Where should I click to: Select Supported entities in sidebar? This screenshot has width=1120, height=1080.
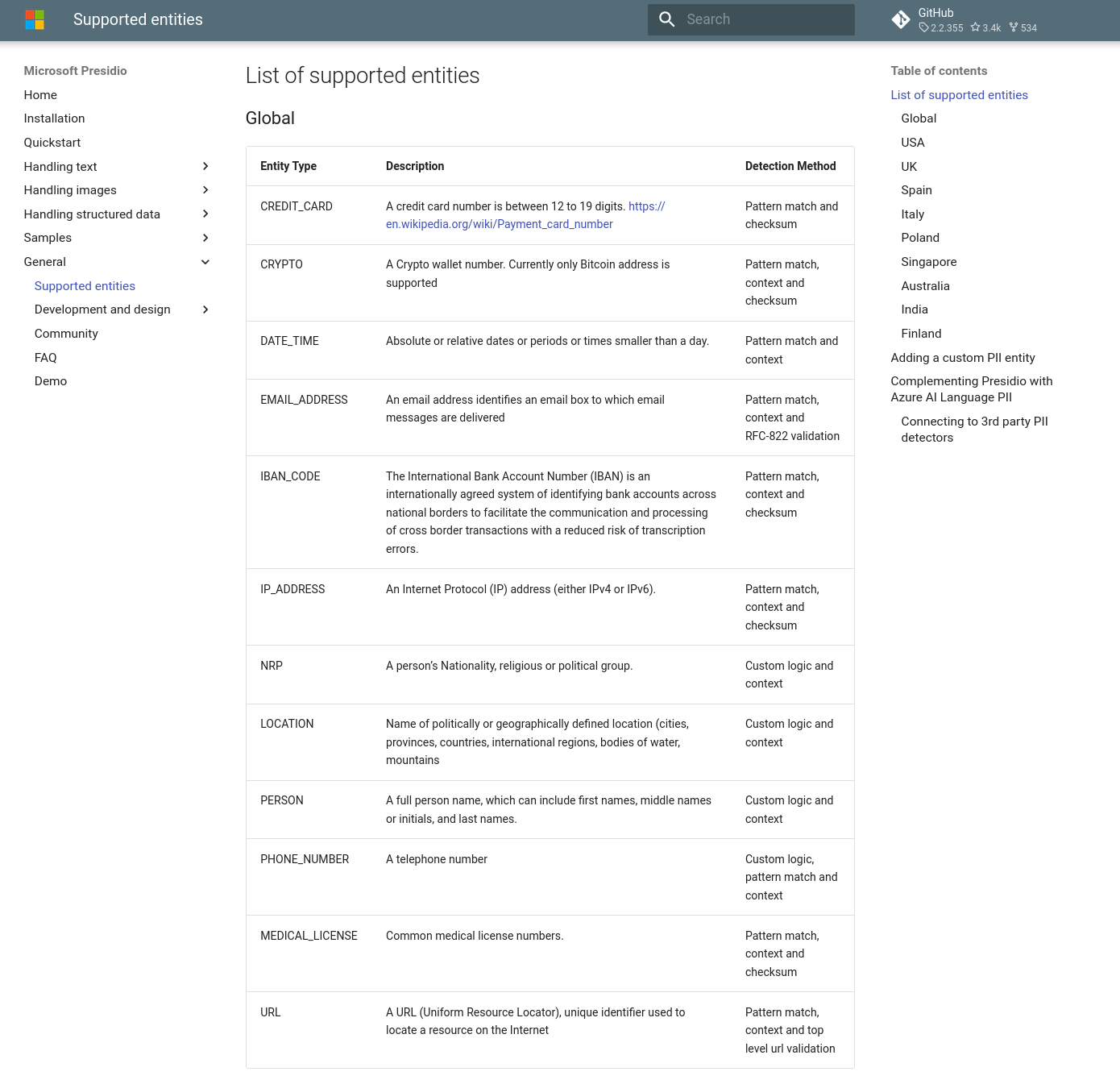tap(85, 286)
